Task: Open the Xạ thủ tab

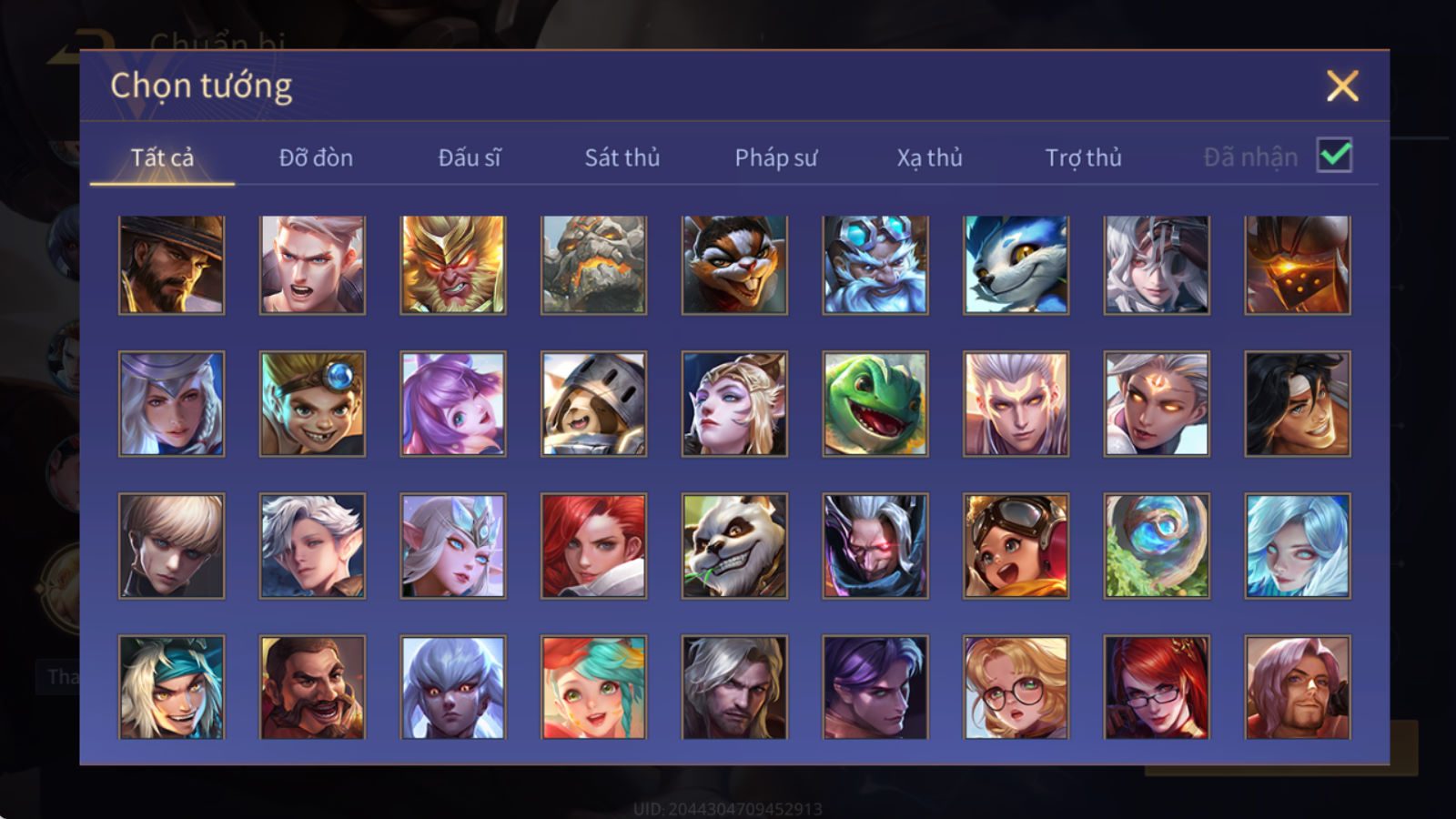Action: point(929,157)
